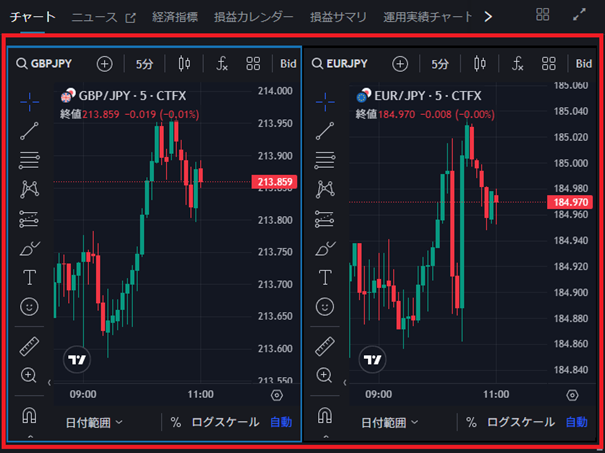Open chart settings gear on EURJPY chart

tap(572, 395)
